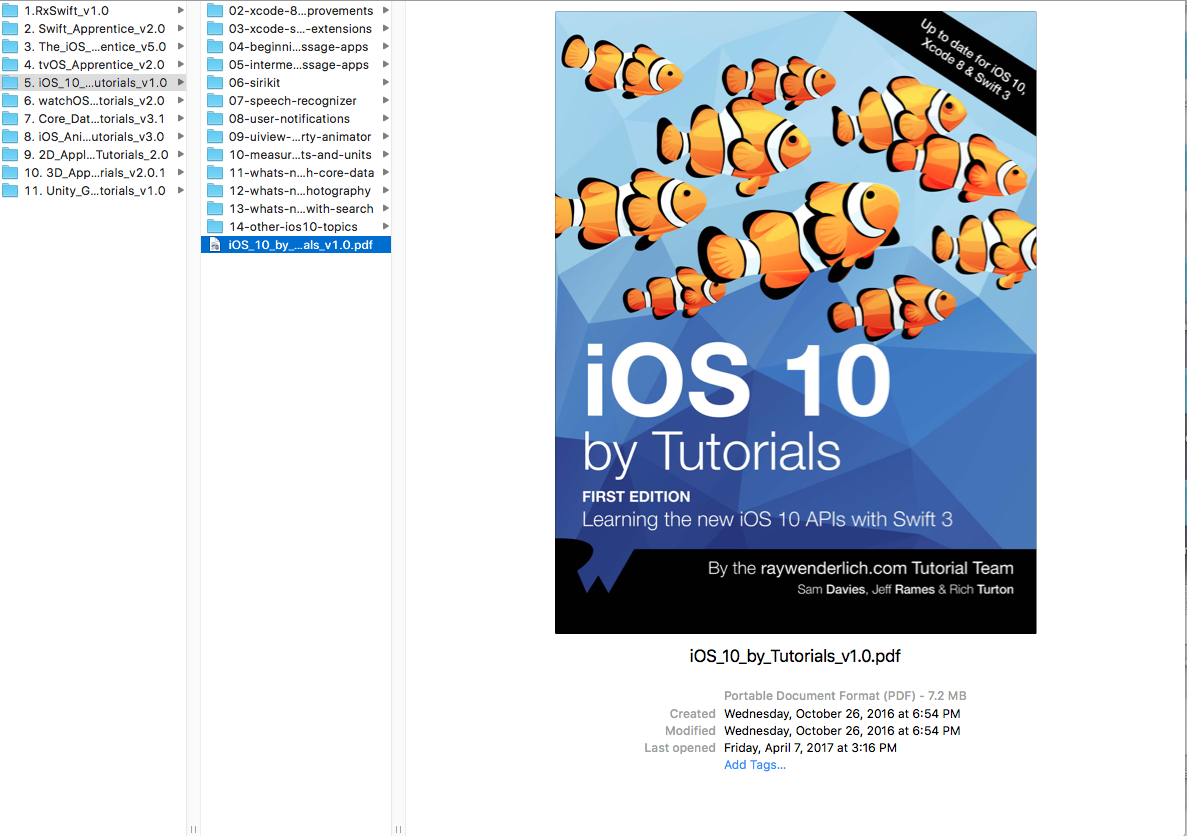Select 3. The_iOS_...entice_v5.0 folder name
Image resolution: width=1187 pixels, height=836 pixels.
(x=95, y=47)
